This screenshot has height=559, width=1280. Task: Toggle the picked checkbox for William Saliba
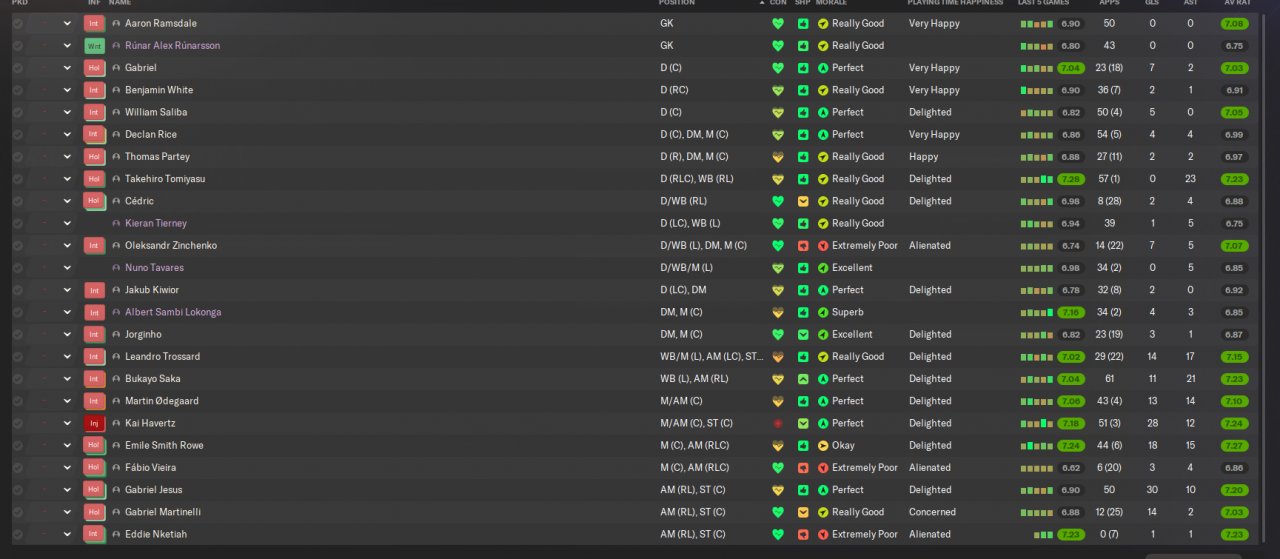(x=17, y=112)
